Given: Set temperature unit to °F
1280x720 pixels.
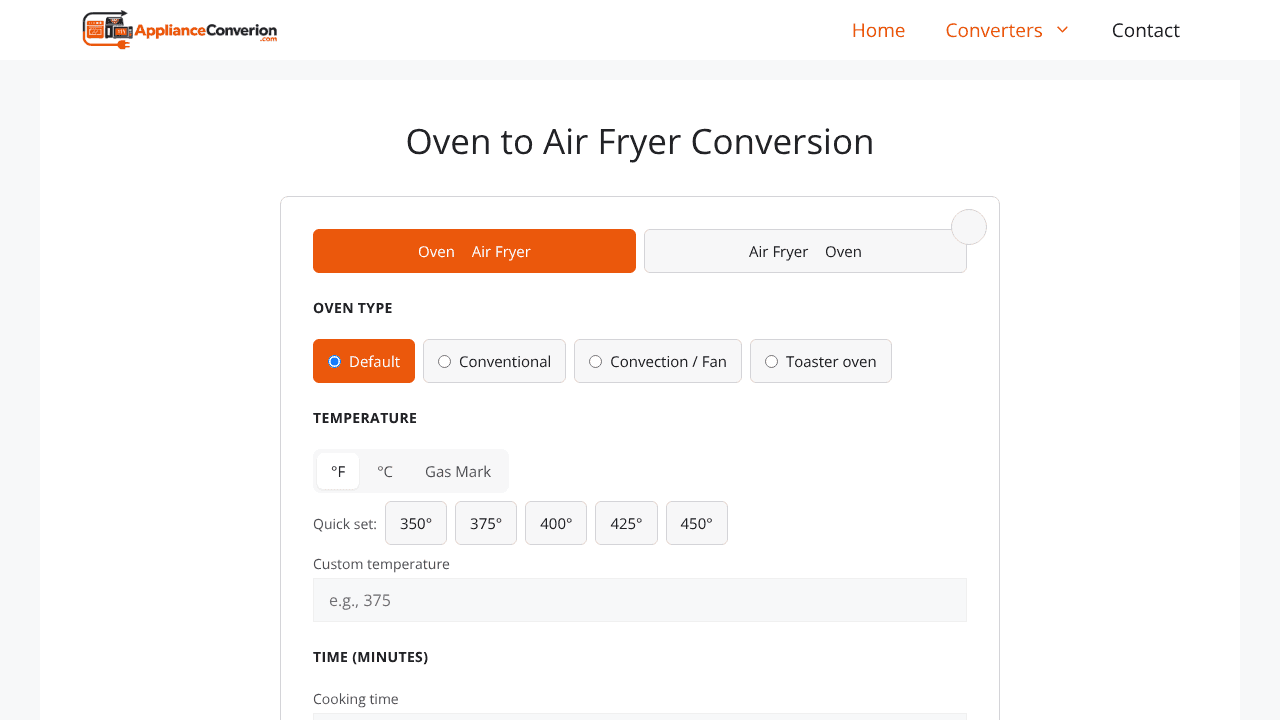Looking at the screenshot, I should click(338, 471).
